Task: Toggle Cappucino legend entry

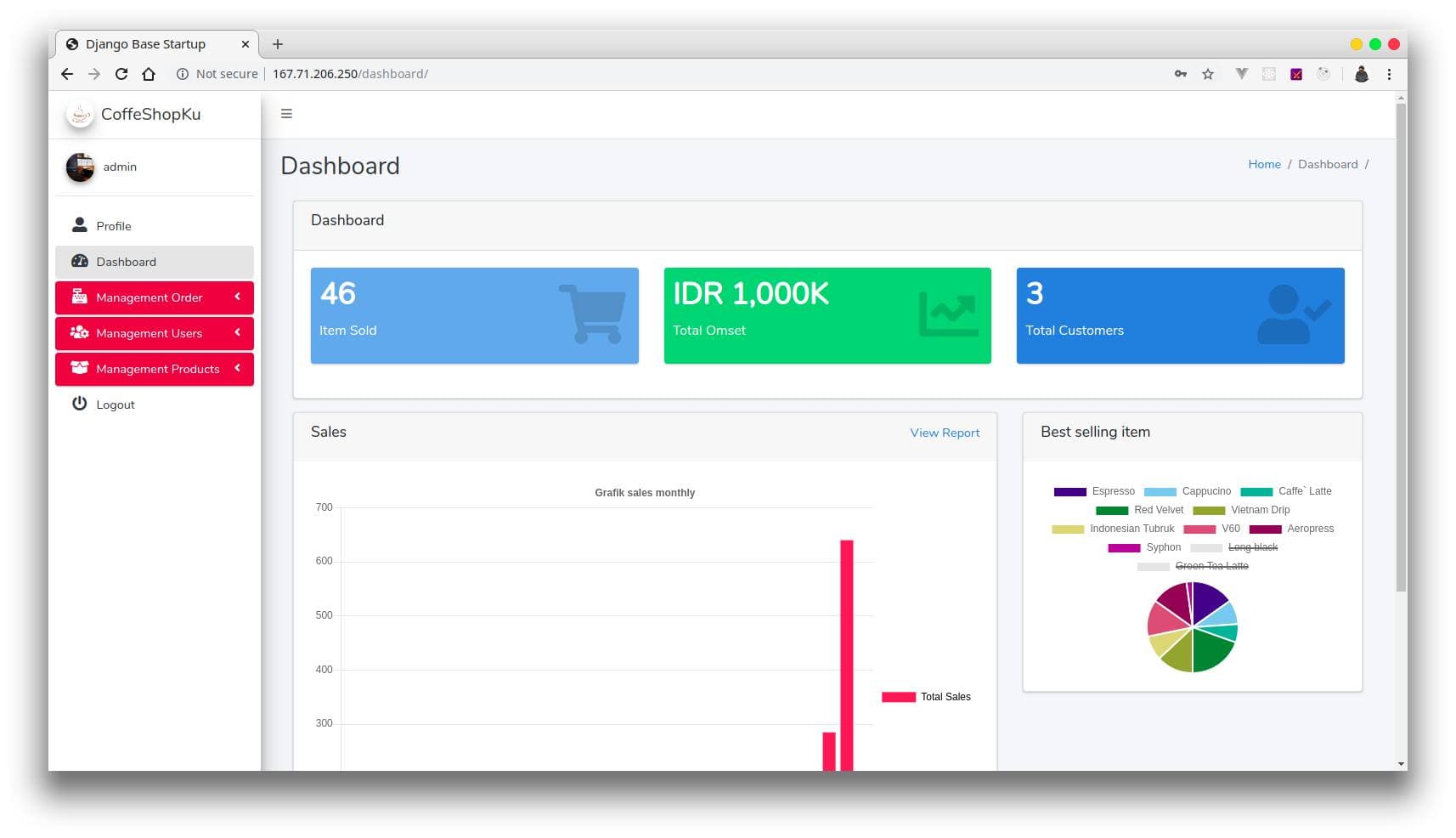Action: (1188, 491)
